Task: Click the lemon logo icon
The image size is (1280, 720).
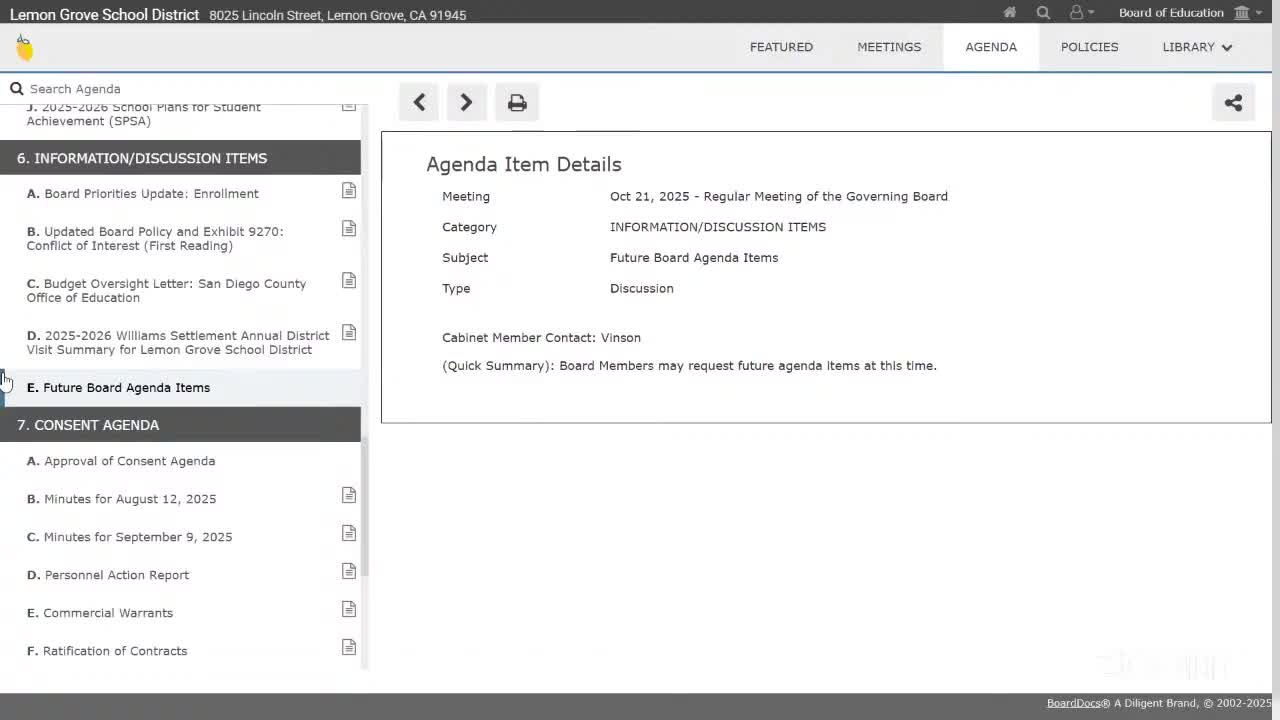Action: [24, 47]
